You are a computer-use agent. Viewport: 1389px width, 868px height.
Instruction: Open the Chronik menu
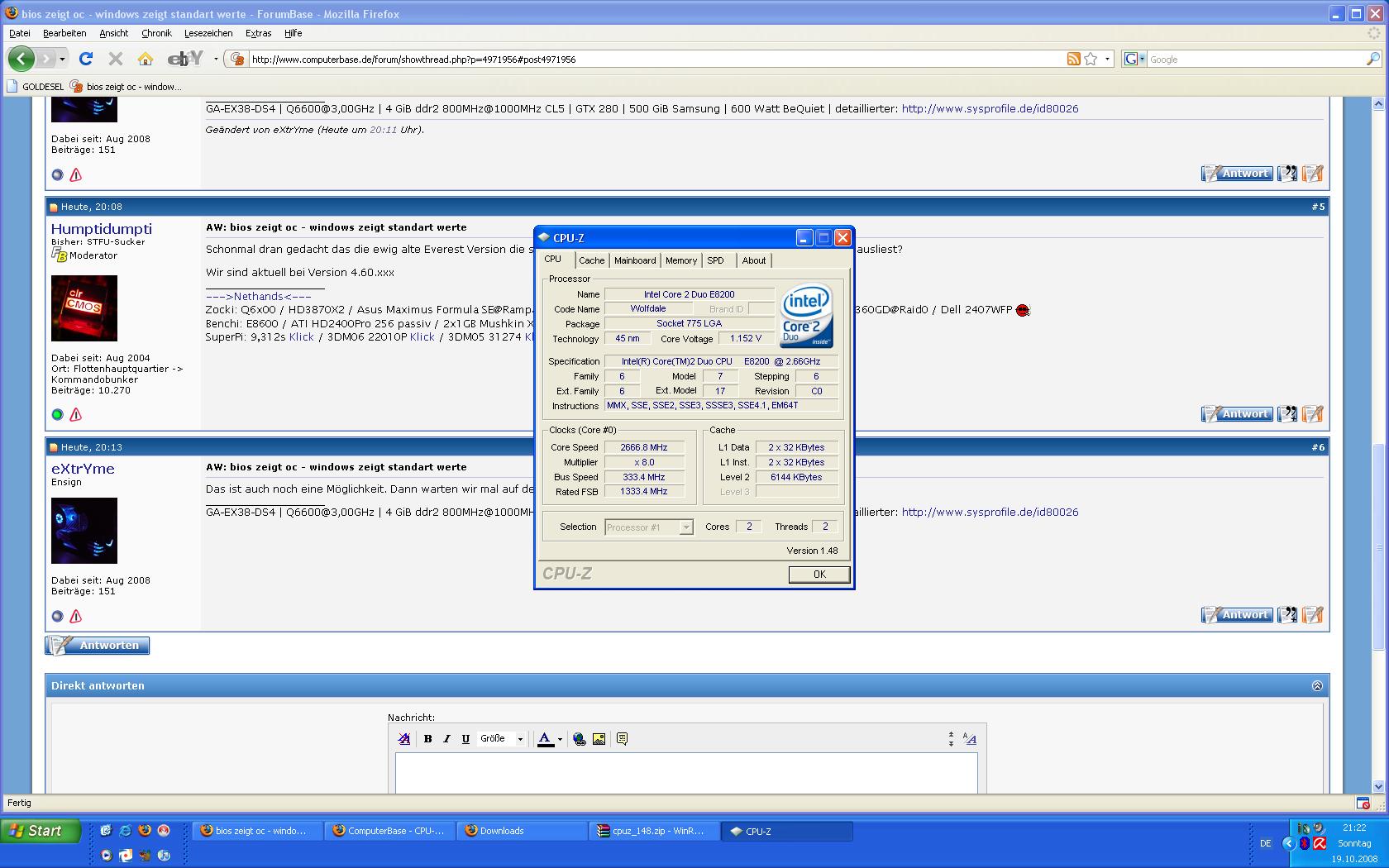tap(156, 33)
